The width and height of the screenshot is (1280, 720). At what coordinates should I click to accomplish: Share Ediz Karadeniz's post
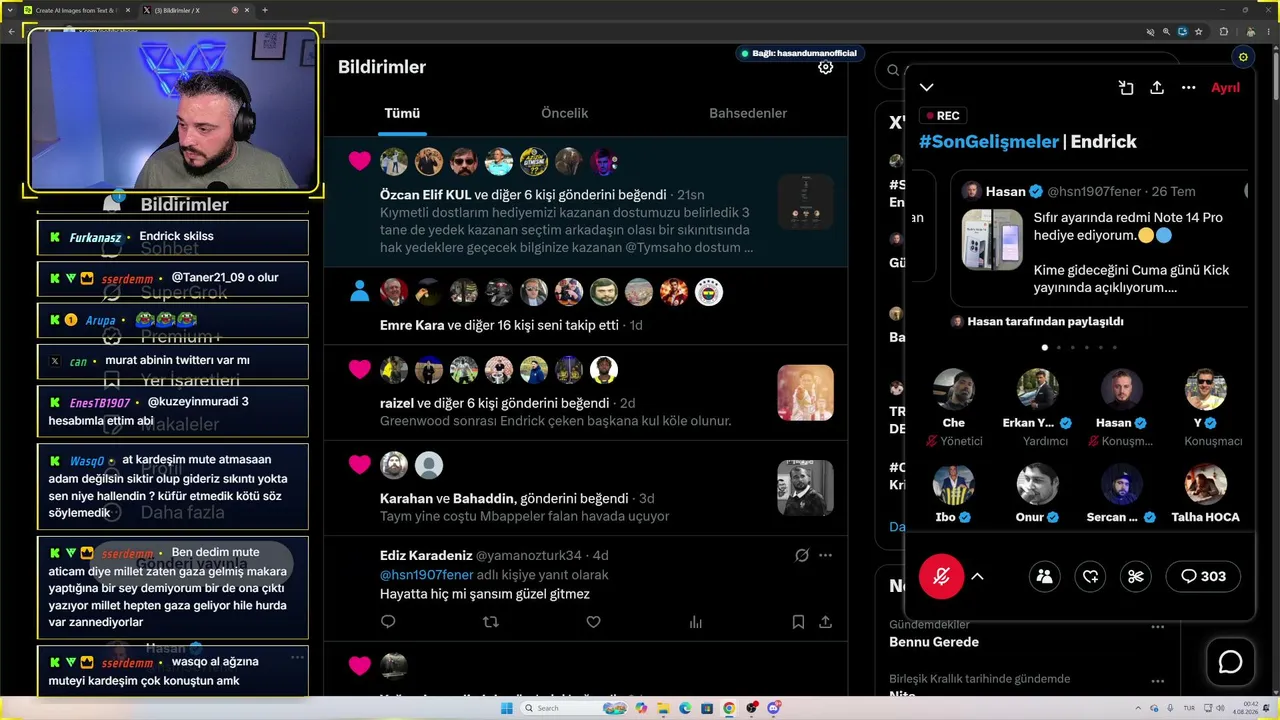point(825,622)
